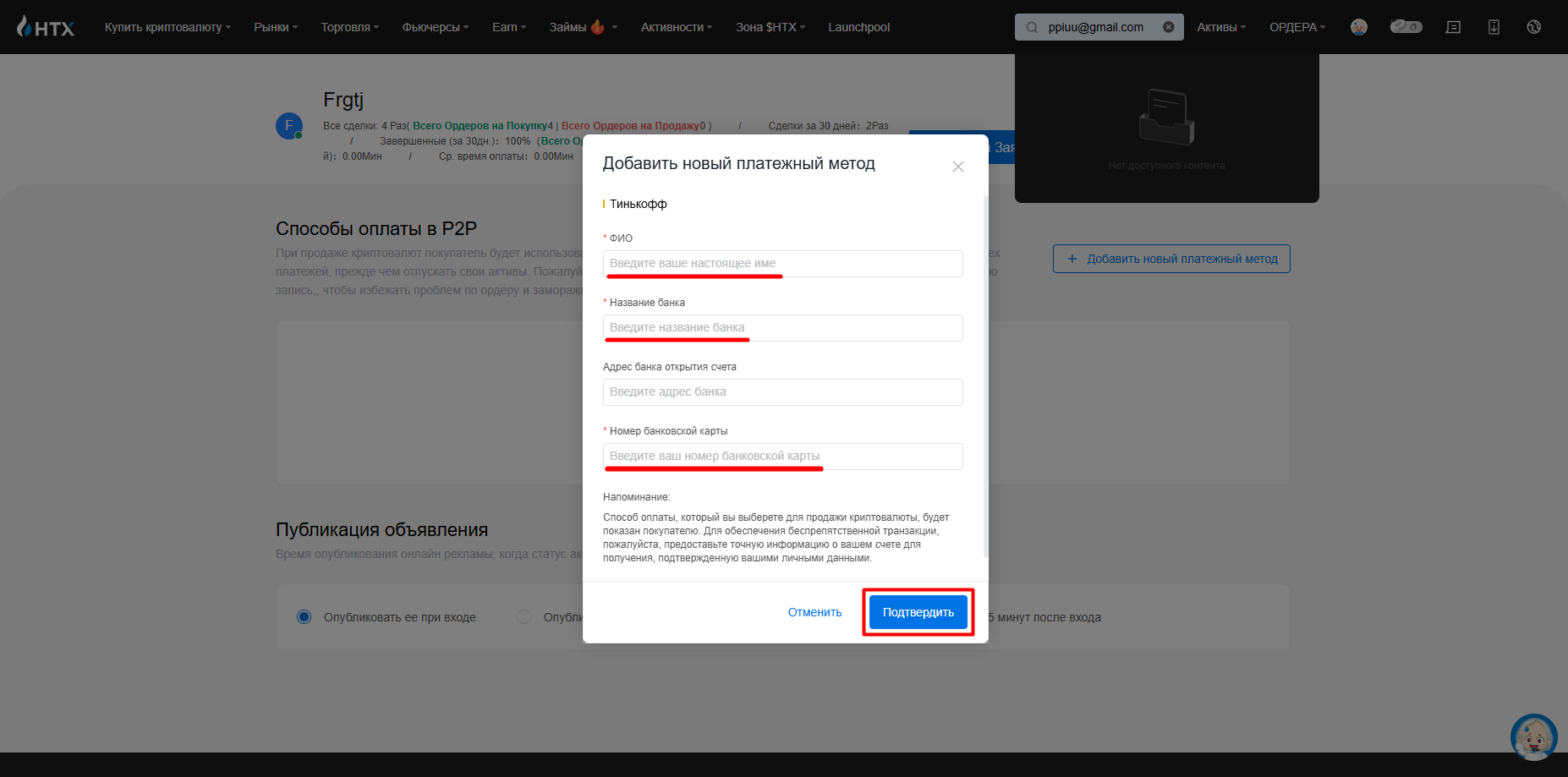Expand the Earn dropdown
This screenshot has height=777, width=1568.
(509, 27)
